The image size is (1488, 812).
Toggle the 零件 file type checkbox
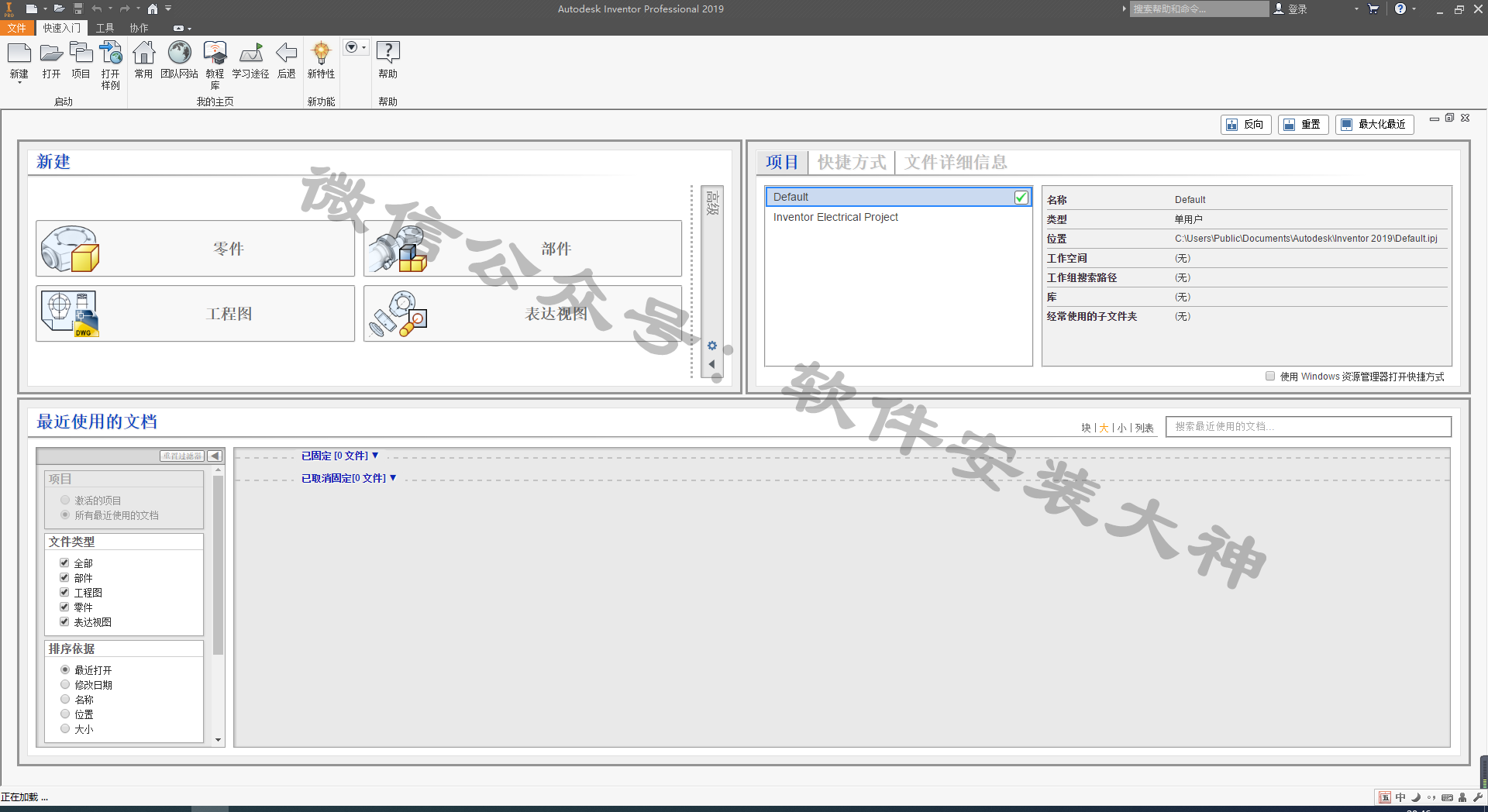click(64, 607)
